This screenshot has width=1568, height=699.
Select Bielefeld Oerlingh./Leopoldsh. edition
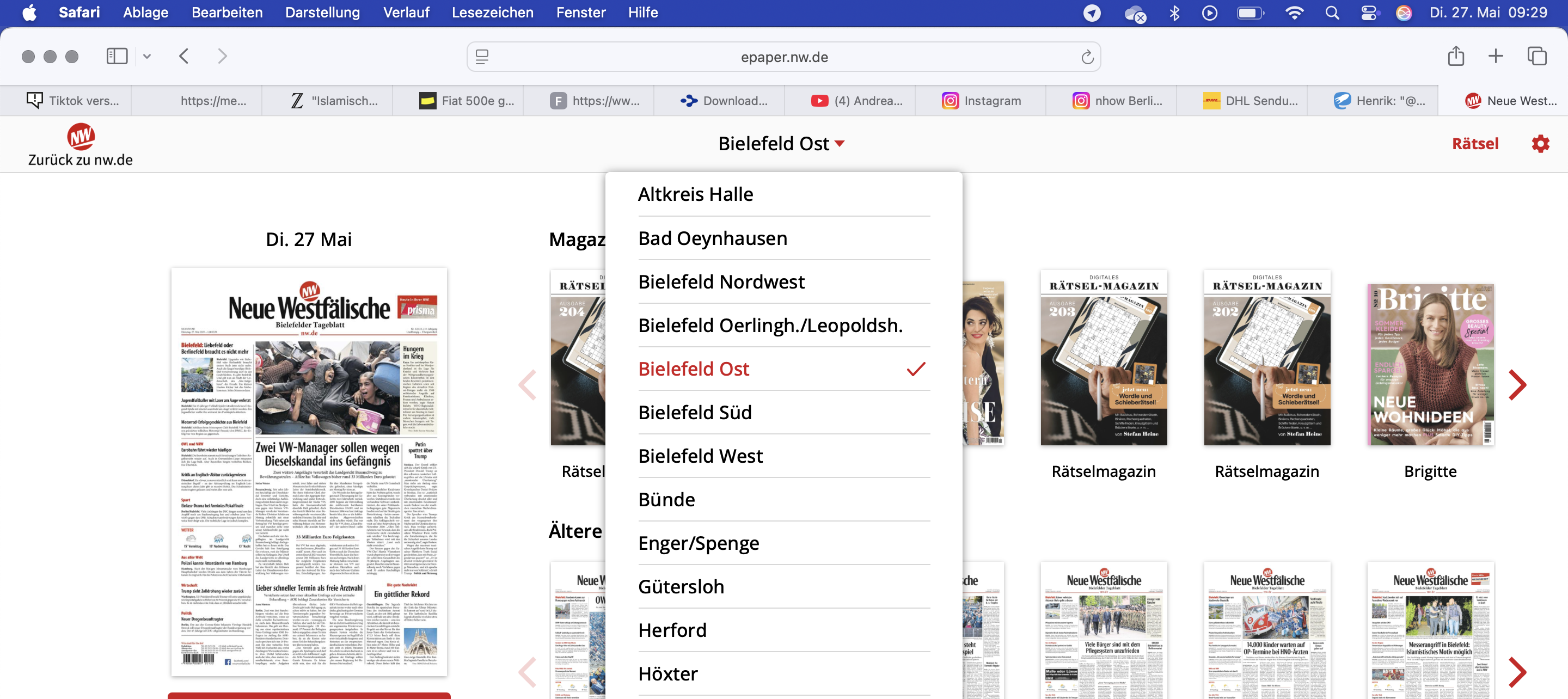point(783,325)
